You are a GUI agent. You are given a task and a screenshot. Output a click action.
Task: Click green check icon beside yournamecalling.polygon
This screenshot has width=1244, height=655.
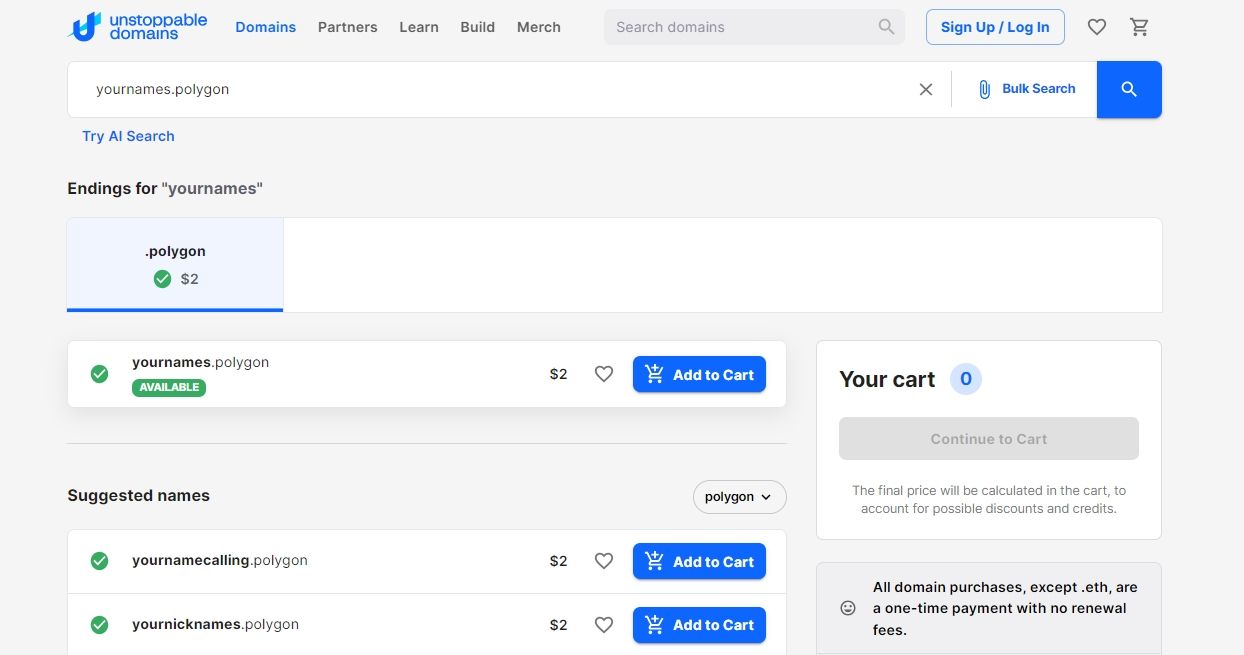pos(99,561)
